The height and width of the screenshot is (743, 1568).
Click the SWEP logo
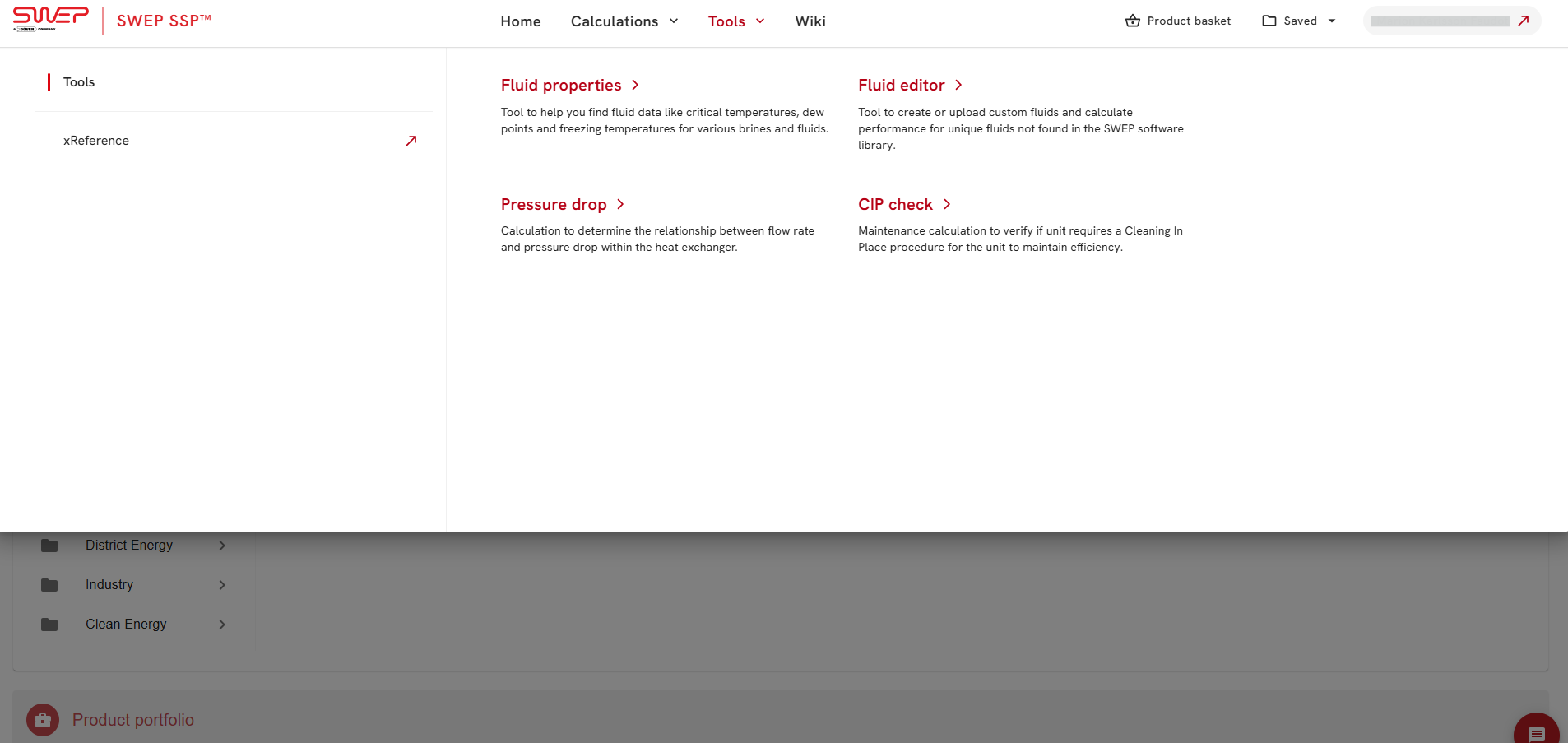[50, 19]
